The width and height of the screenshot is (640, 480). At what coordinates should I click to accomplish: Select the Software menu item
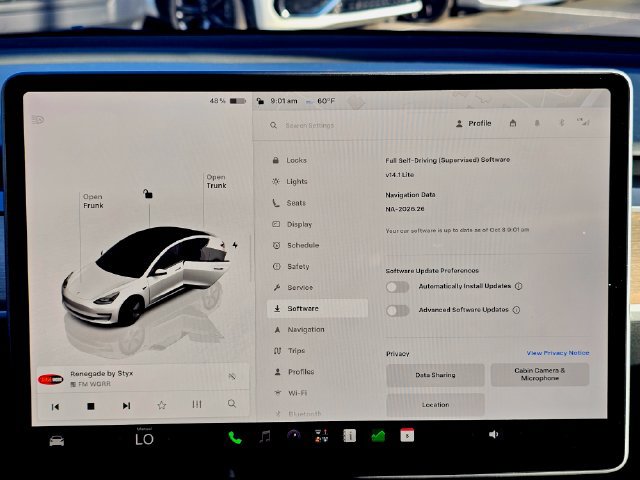pyautogui.click(x=318, y=309)
